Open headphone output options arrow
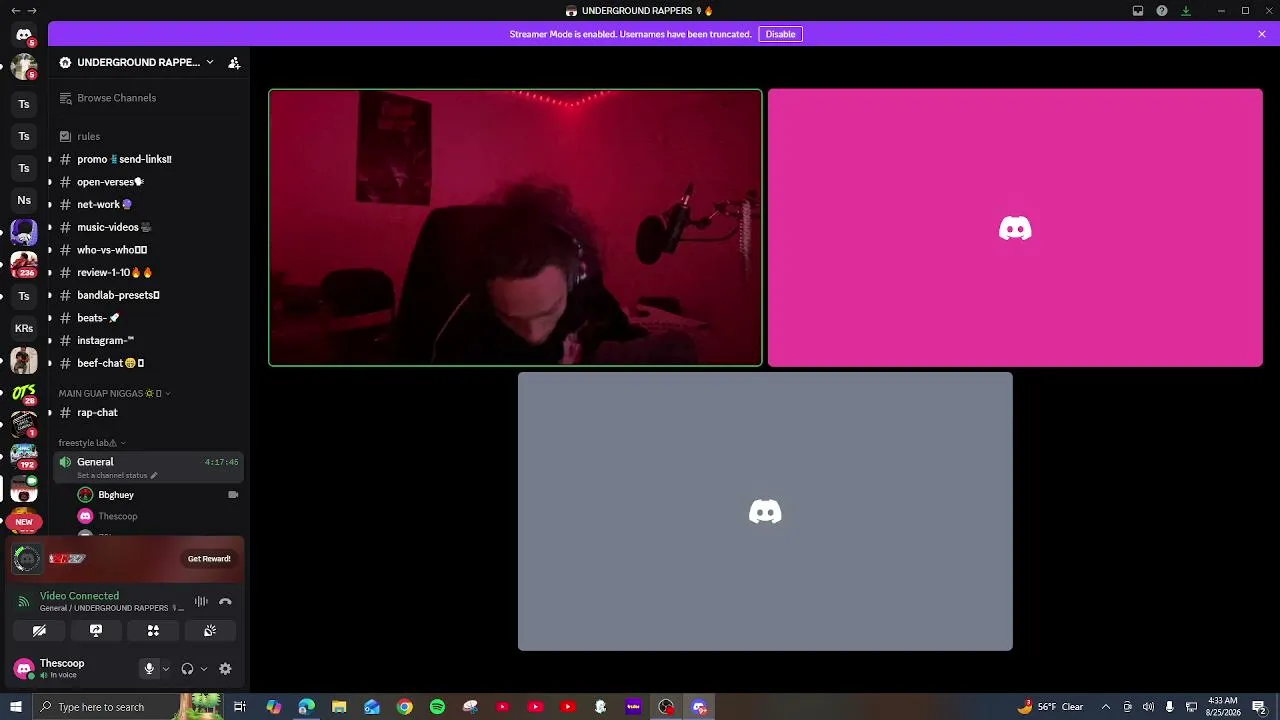 (x=203, y=669)
